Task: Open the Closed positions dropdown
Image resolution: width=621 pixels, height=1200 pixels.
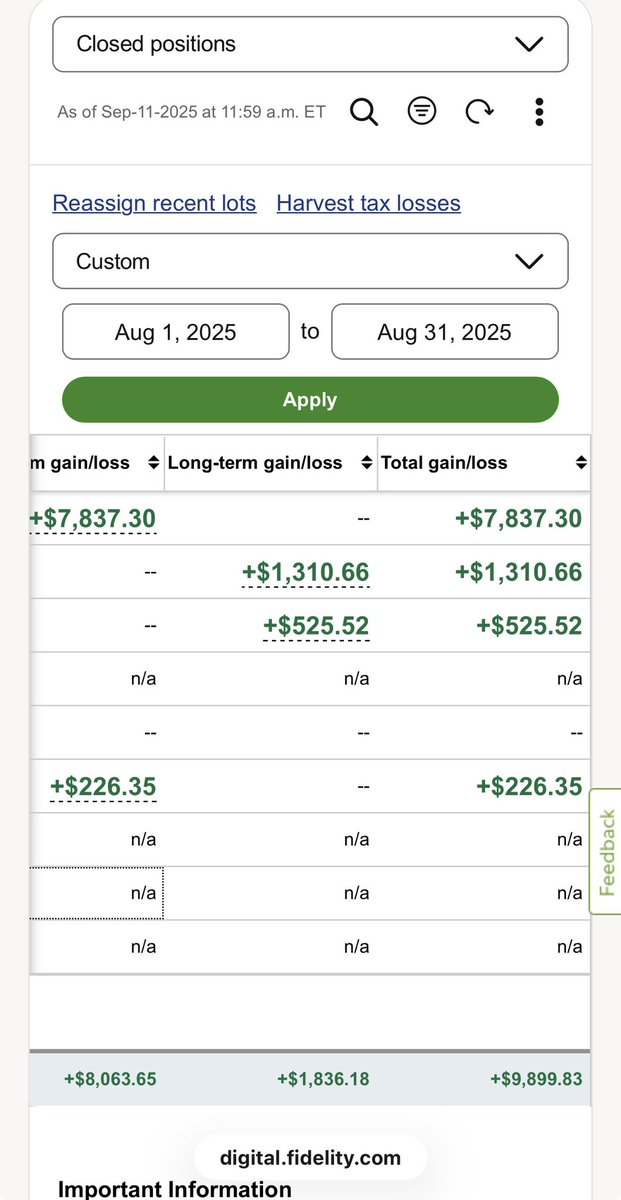Action: [x=310, y=44]
